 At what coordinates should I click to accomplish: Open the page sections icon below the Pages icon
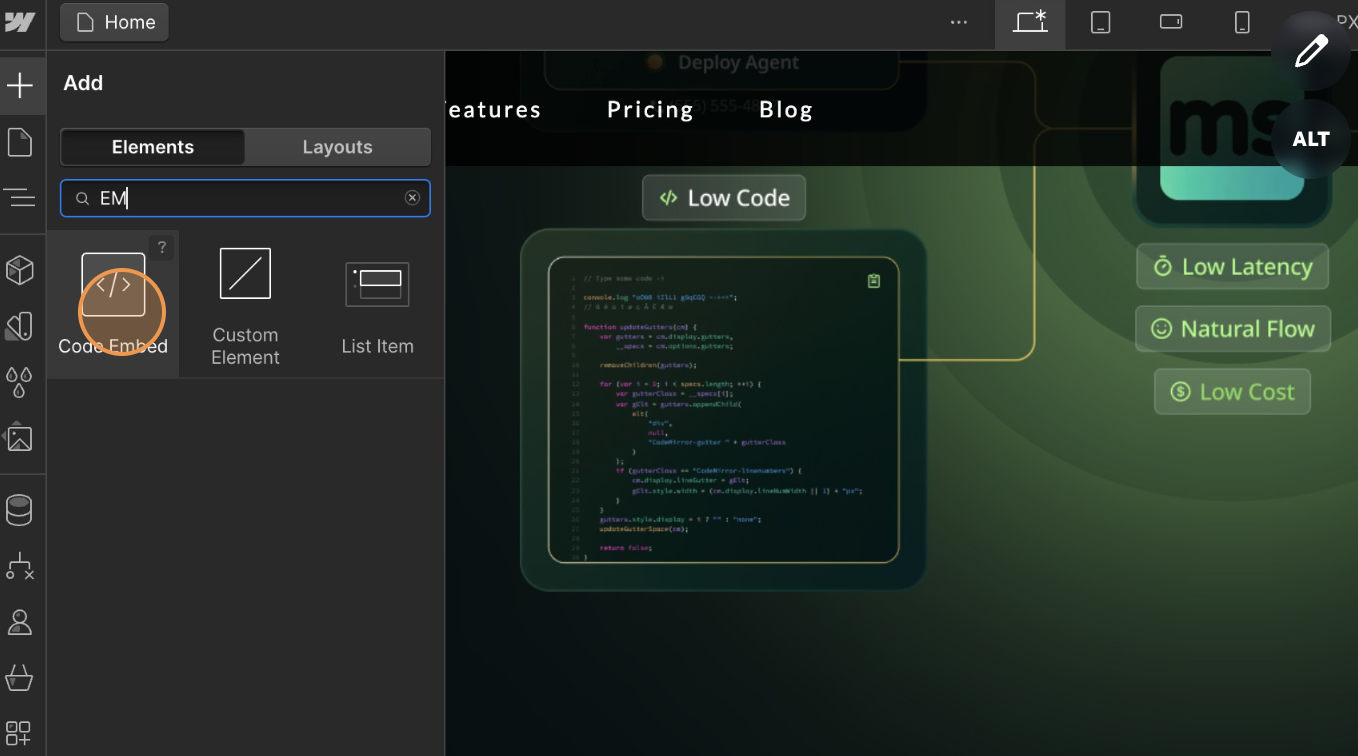(22, 196)
